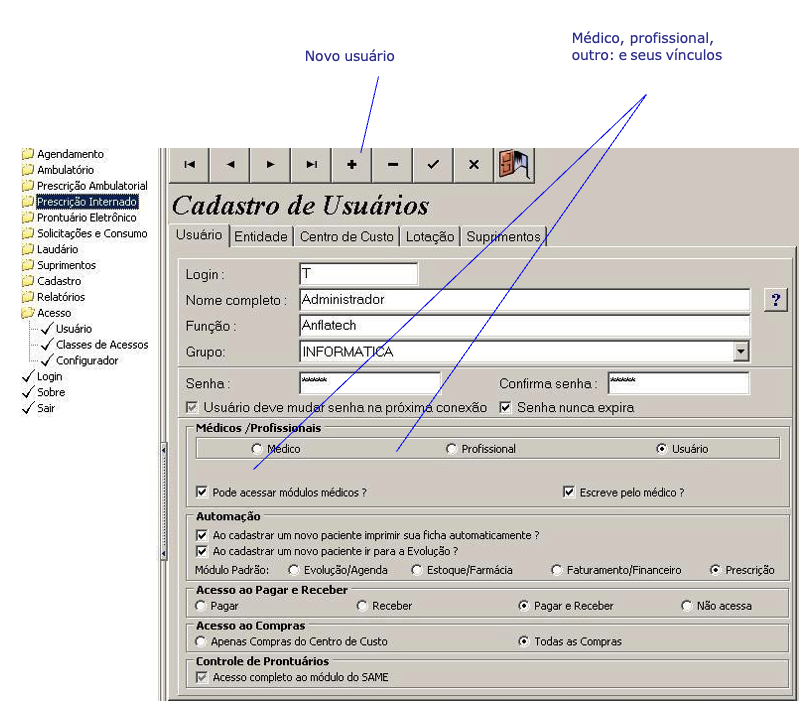Viewport: 811px width, 713px height.
Task: Open help with question mark button
Action: [775, 300]
